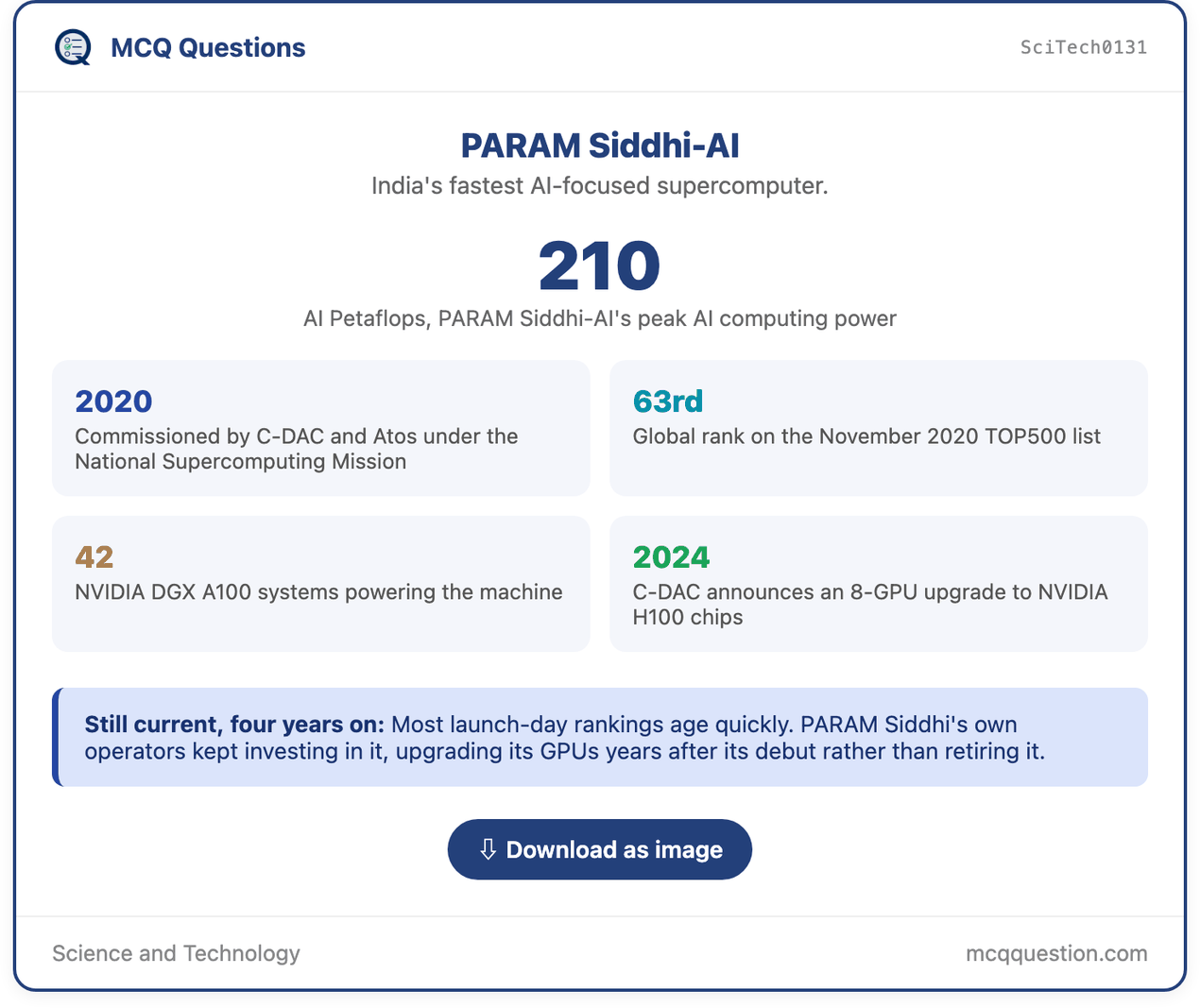Viewport: 1200px width, 1008px height.
Task: Click the subtitle about India's fastest supercomputer
Action: click(600, 186)
